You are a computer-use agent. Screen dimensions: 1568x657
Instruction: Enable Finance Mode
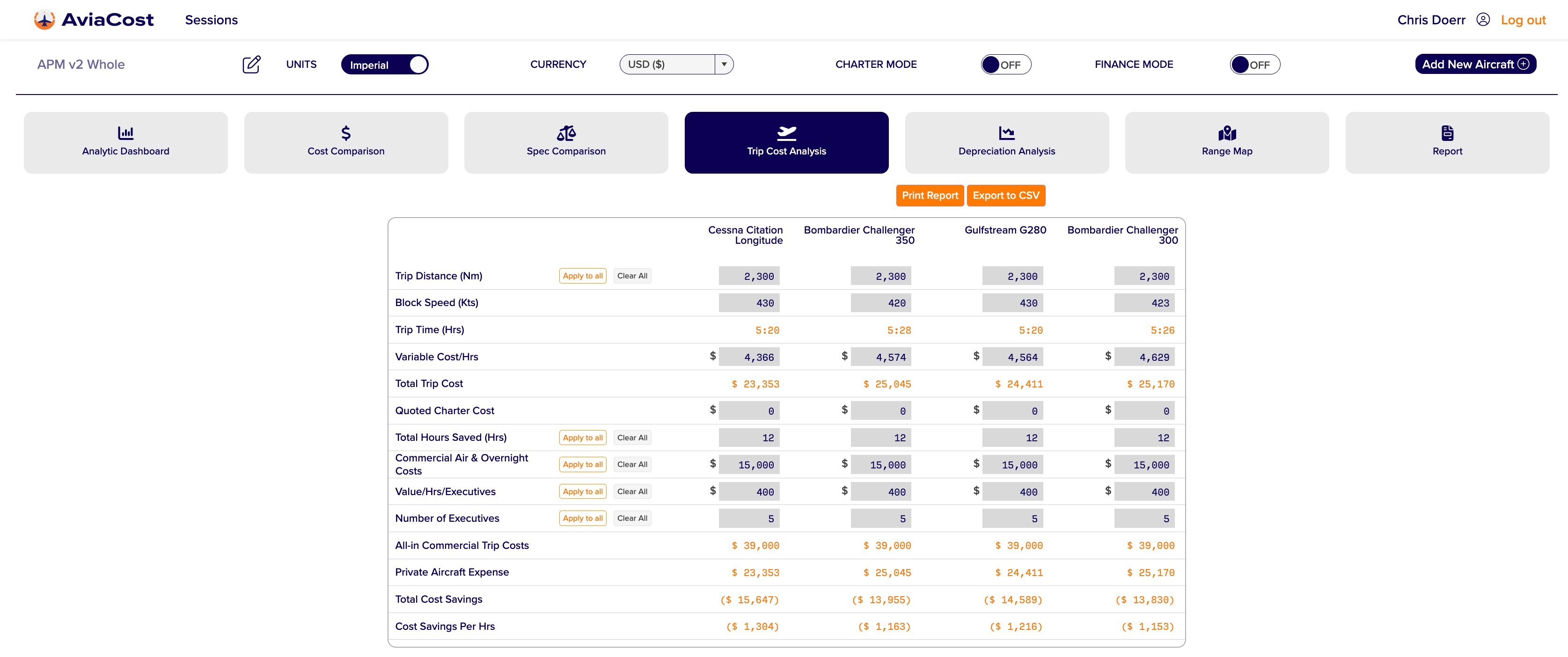click(x=1254, y=64)
